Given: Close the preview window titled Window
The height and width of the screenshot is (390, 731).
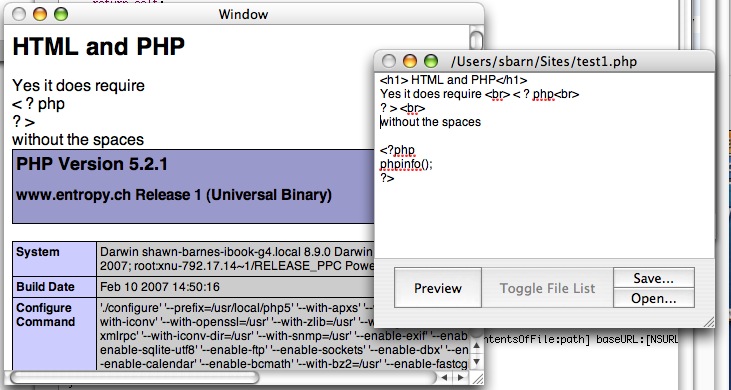Looking at the screenshot, I should (19, 14).
